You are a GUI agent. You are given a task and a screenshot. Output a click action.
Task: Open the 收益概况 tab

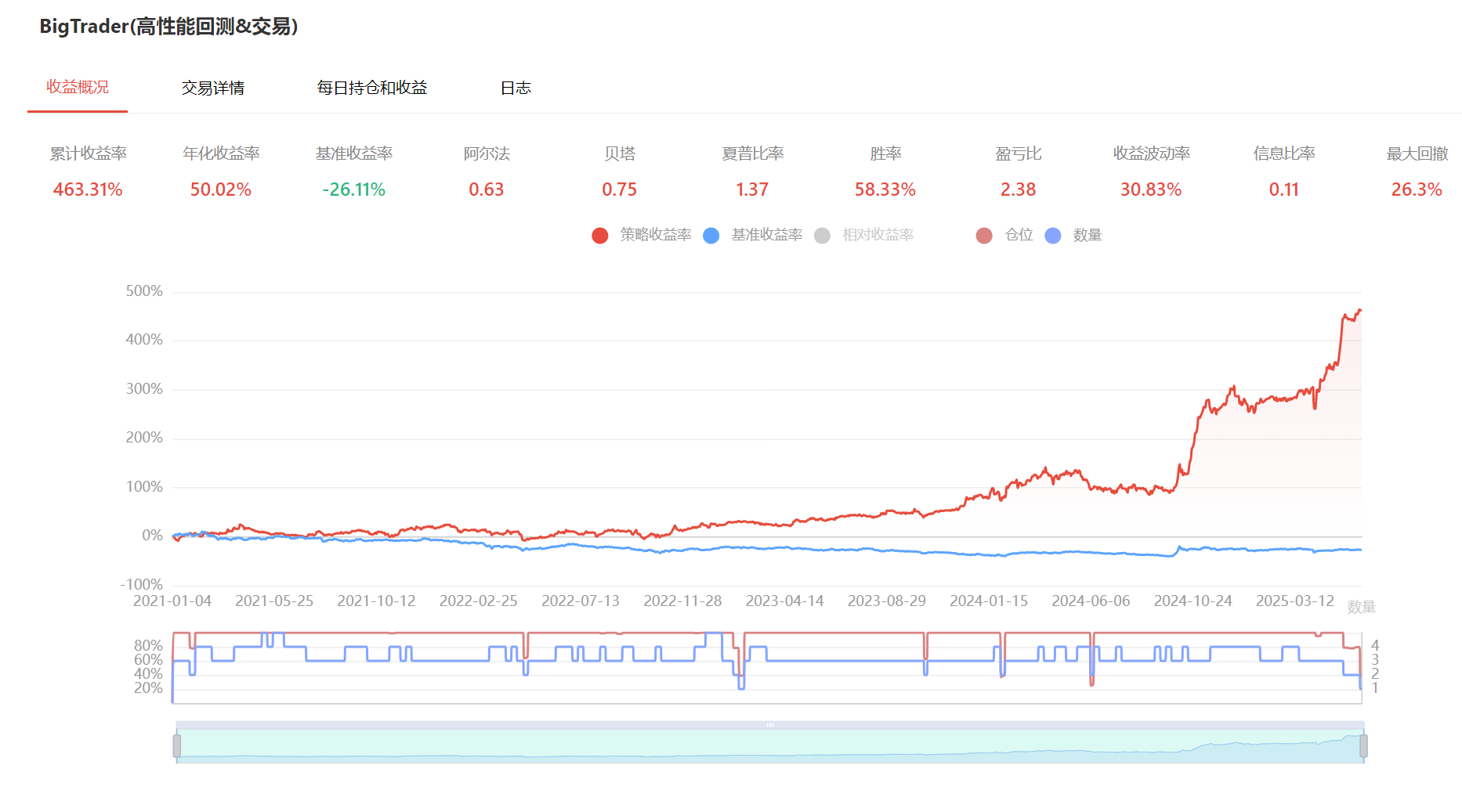point(78,87)
